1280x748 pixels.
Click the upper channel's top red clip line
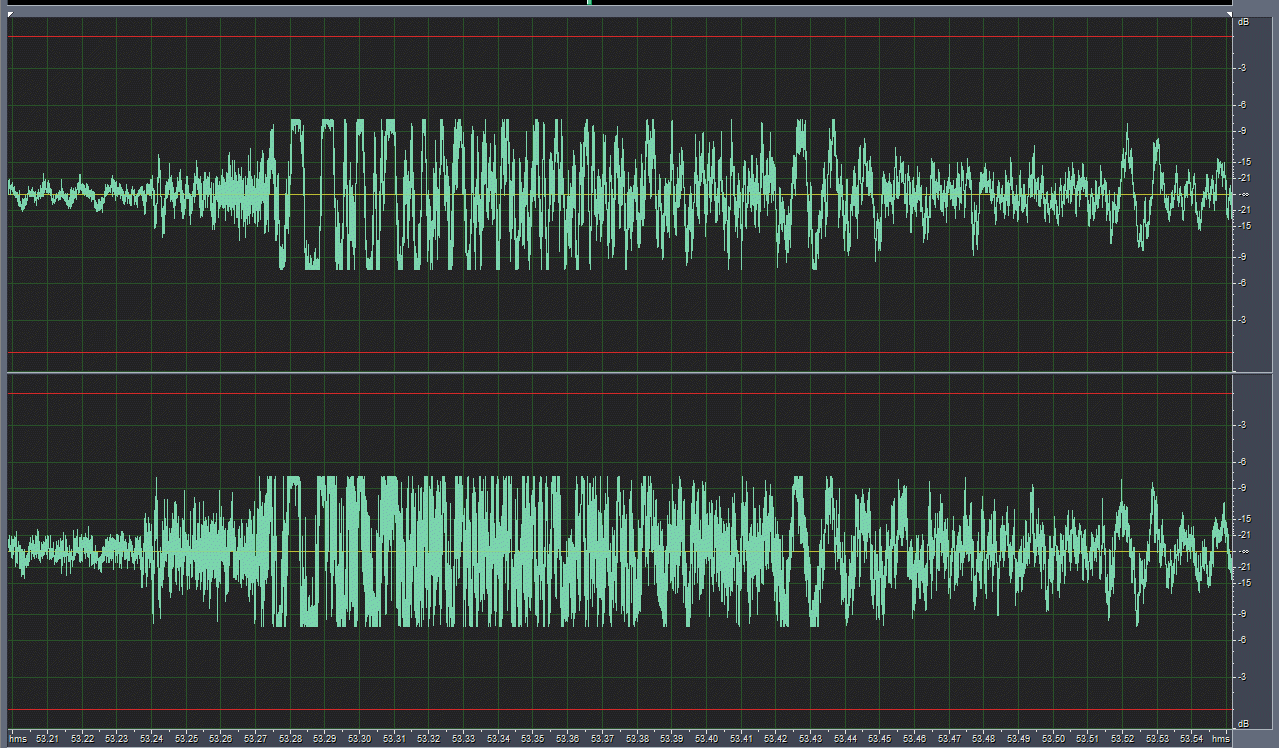(600, 37)
